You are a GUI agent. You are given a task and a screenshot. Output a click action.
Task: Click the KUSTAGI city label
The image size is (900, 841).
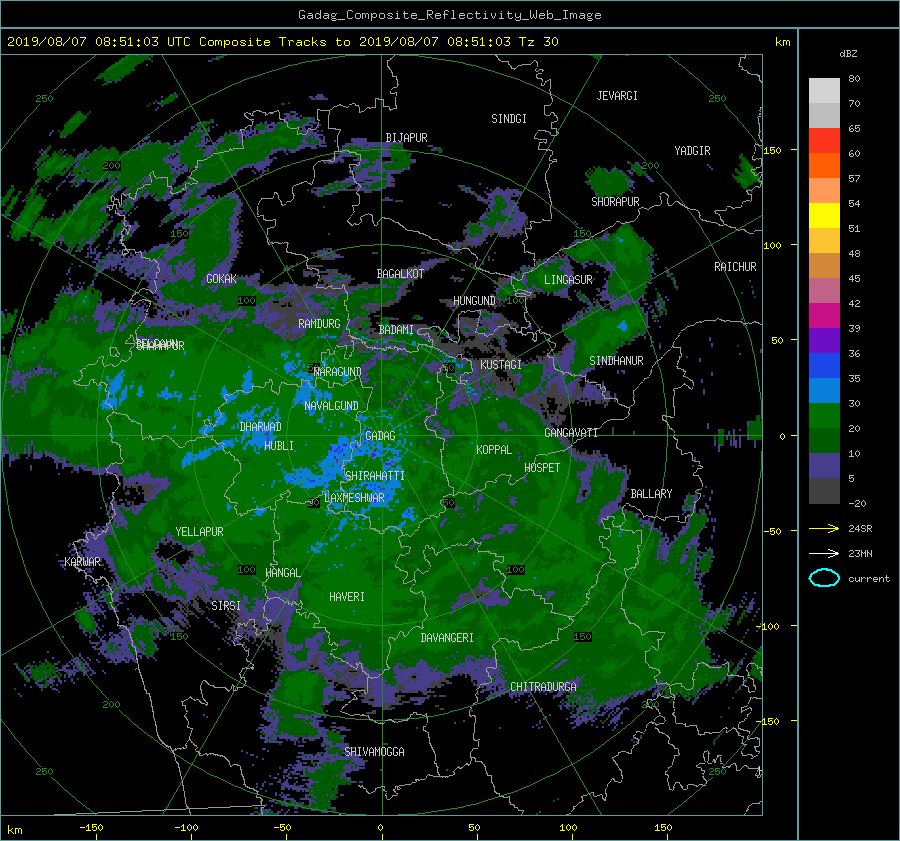coord(501,365)
